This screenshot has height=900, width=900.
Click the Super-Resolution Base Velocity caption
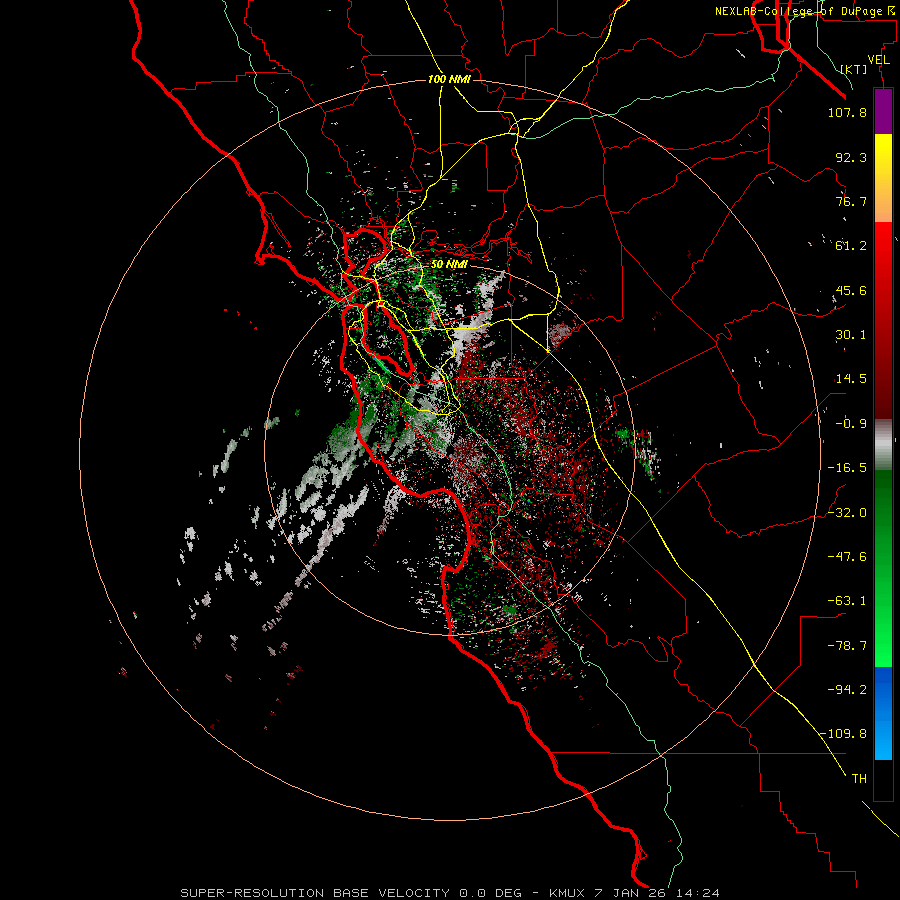tap(449, 893)
